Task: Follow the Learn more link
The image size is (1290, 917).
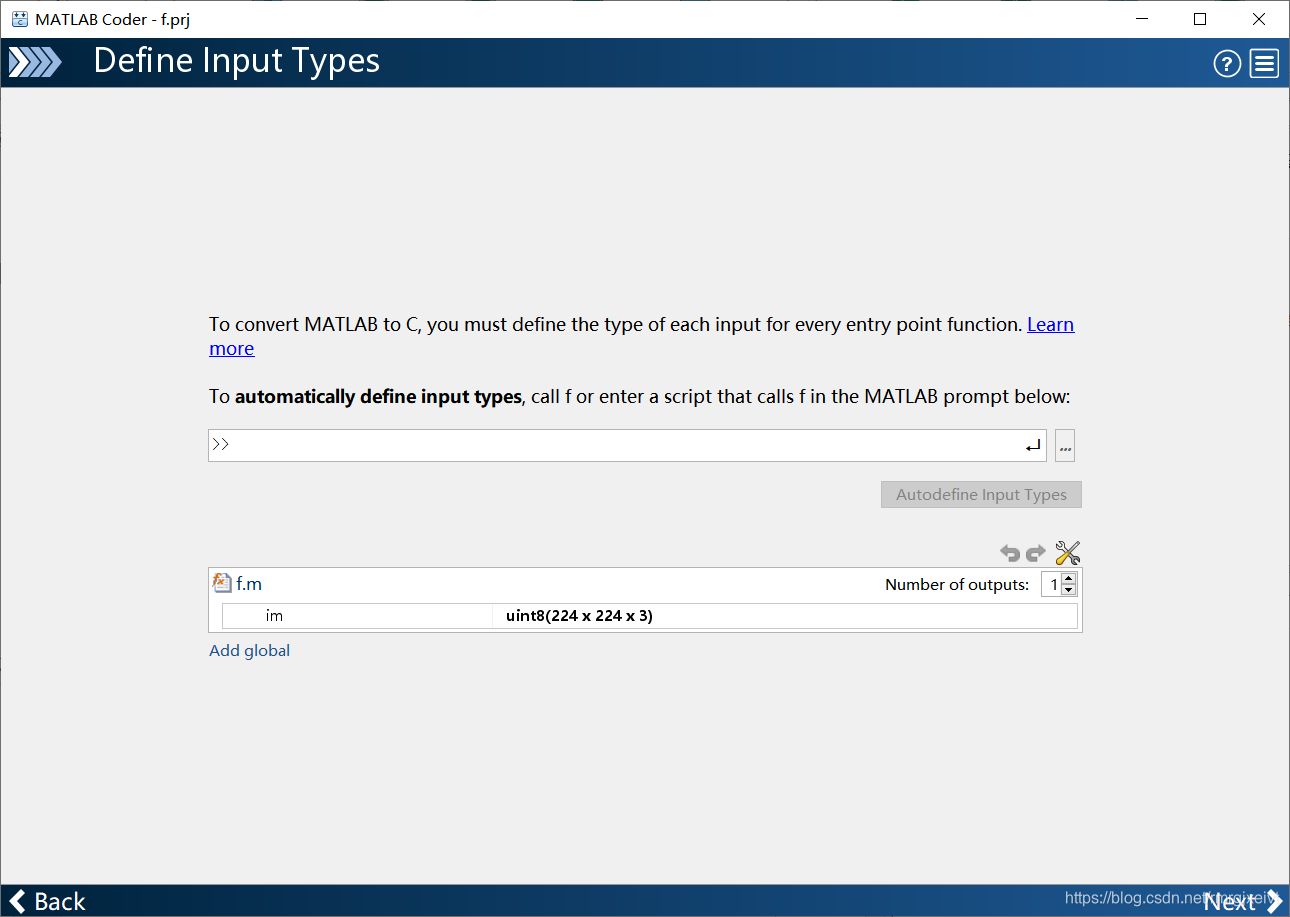Action: tap(1051, 325)
